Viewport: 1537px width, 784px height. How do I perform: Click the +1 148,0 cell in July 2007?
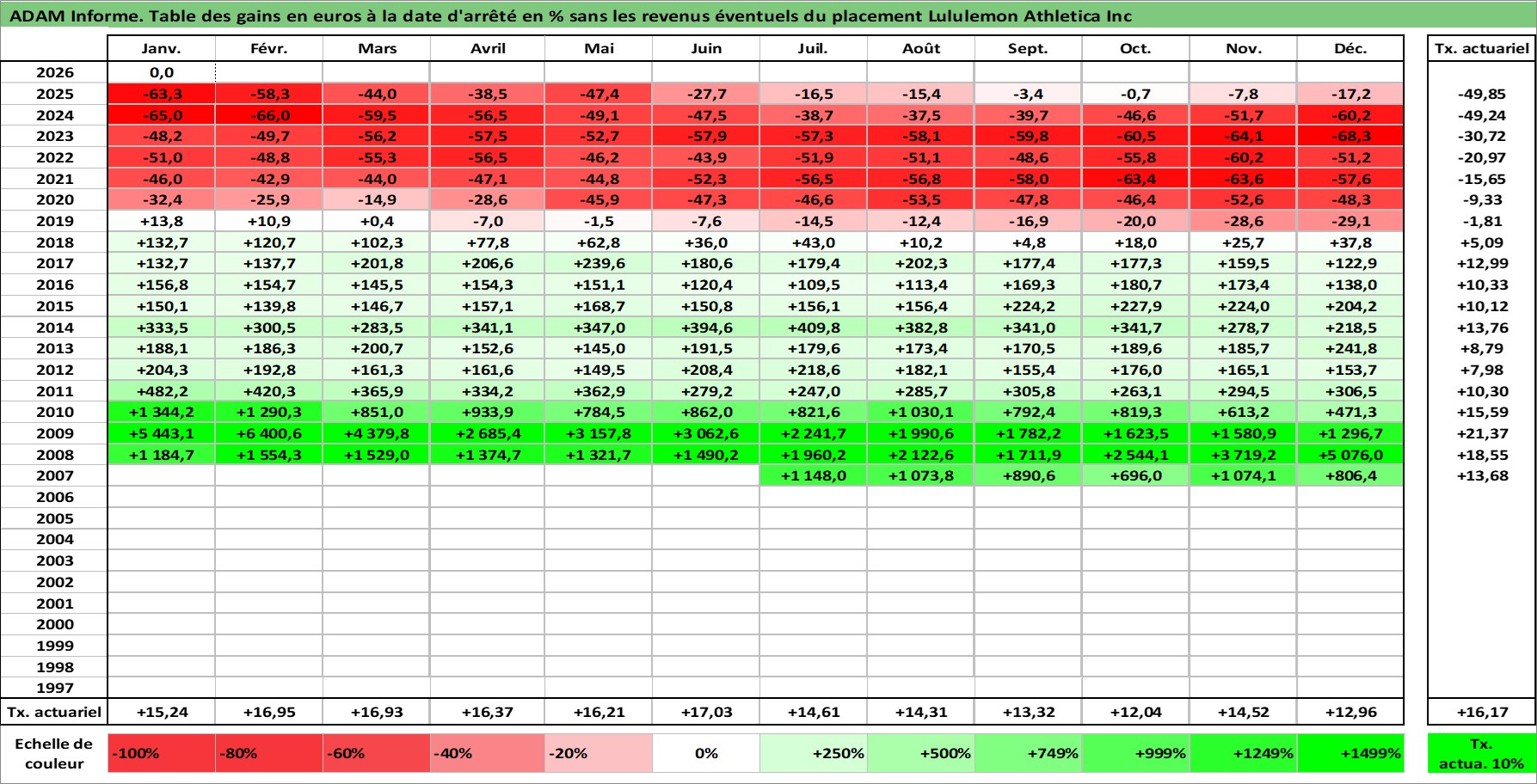(814, 475)
